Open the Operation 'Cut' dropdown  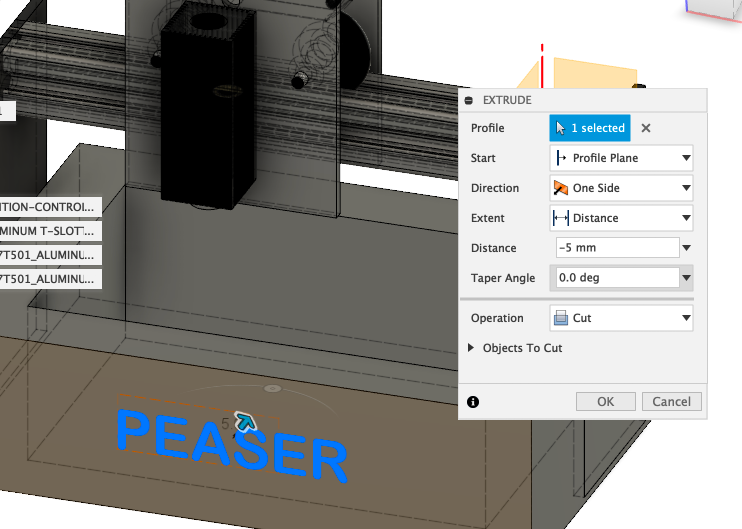coord(621,318)
